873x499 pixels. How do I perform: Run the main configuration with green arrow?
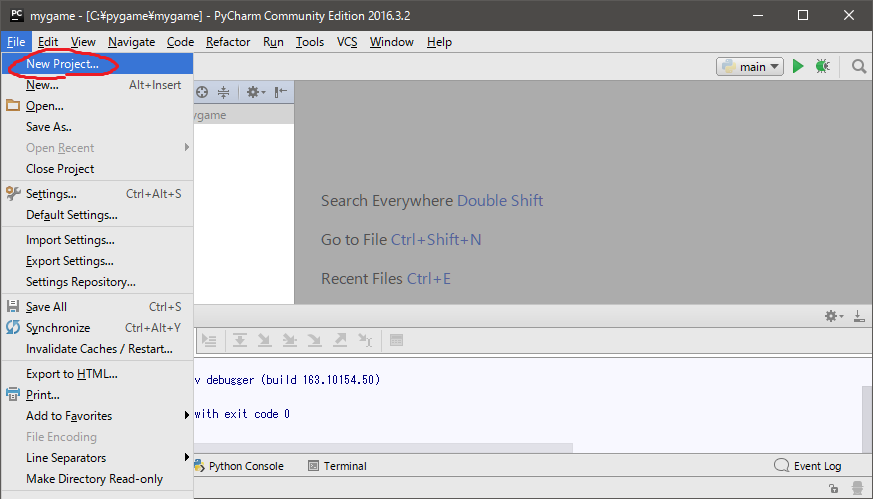pyautogui.click(x=798, y=66)
